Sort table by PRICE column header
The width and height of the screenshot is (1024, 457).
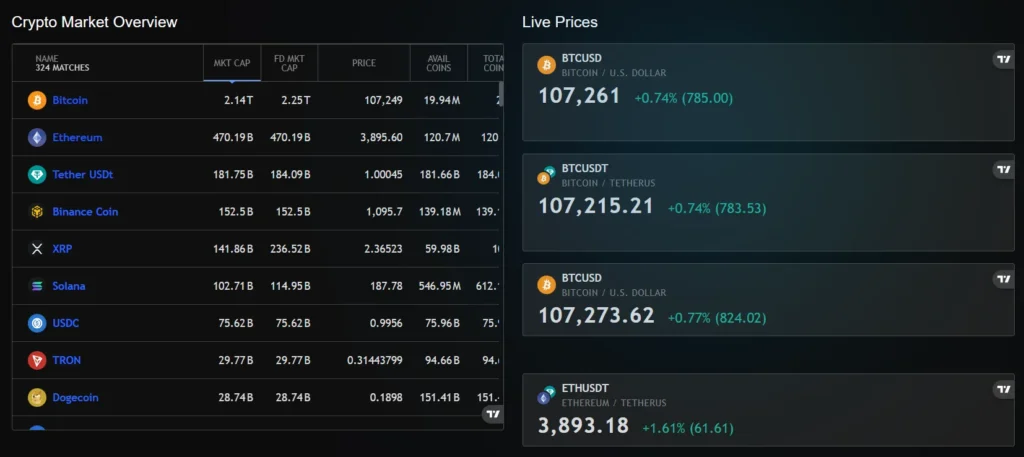coord(364,63)
